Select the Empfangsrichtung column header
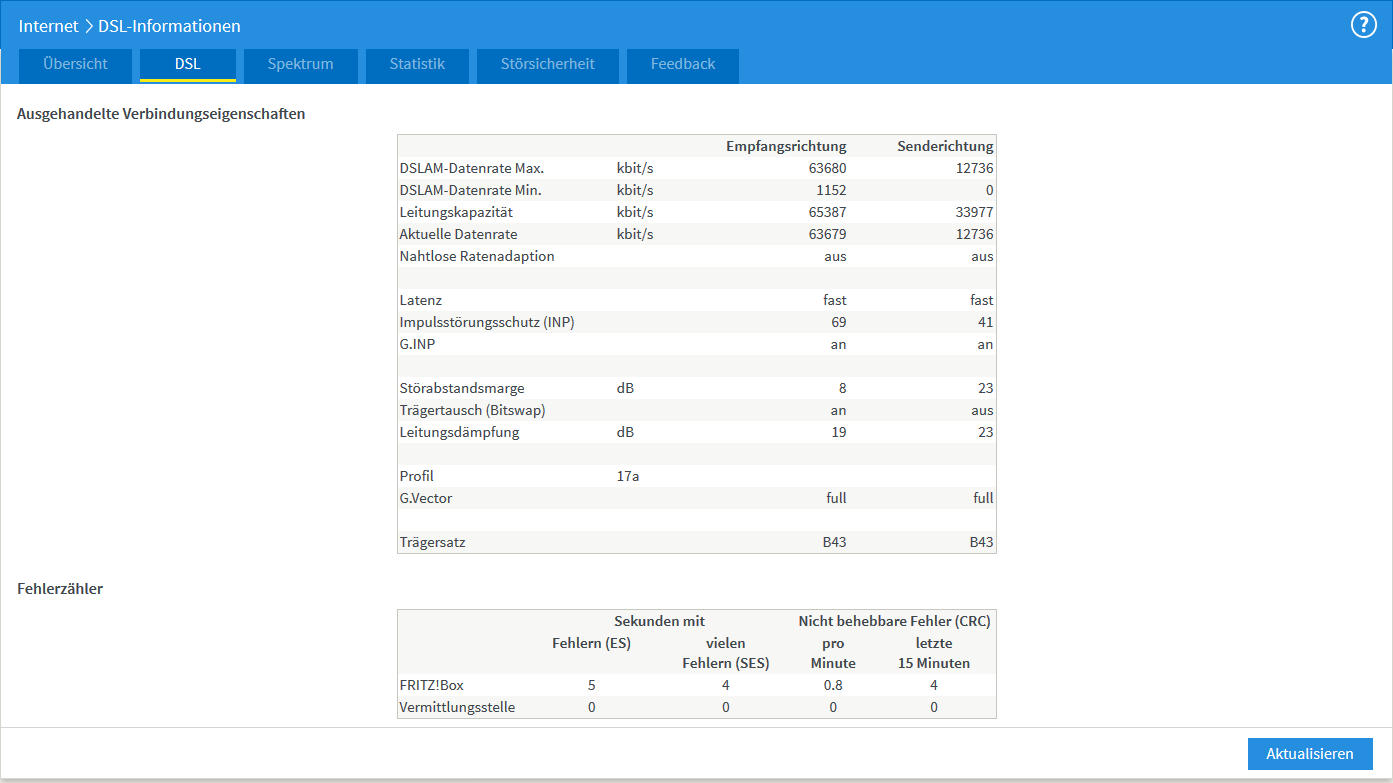Screen dimensions: 1393x783 [786, 146]
